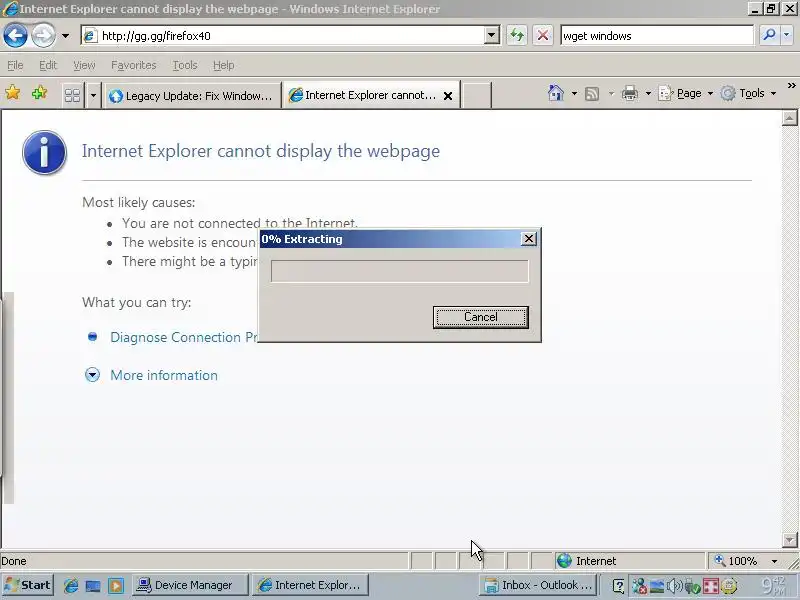Click the red security alert tray icon
Image resolution: width=800 pixels, height=600 pixels.
[710, 586]
